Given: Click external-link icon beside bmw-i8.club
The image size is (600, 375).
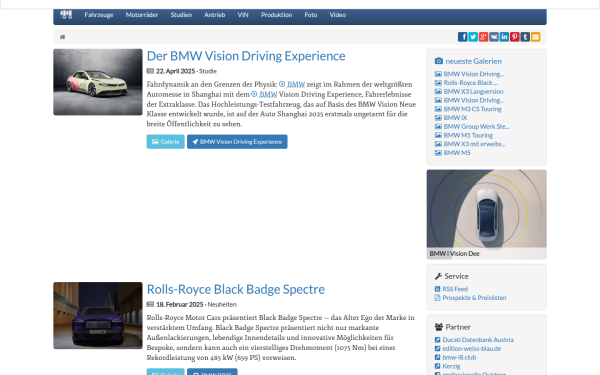Looking at the screenshot, I should click(x=437, y=357).
